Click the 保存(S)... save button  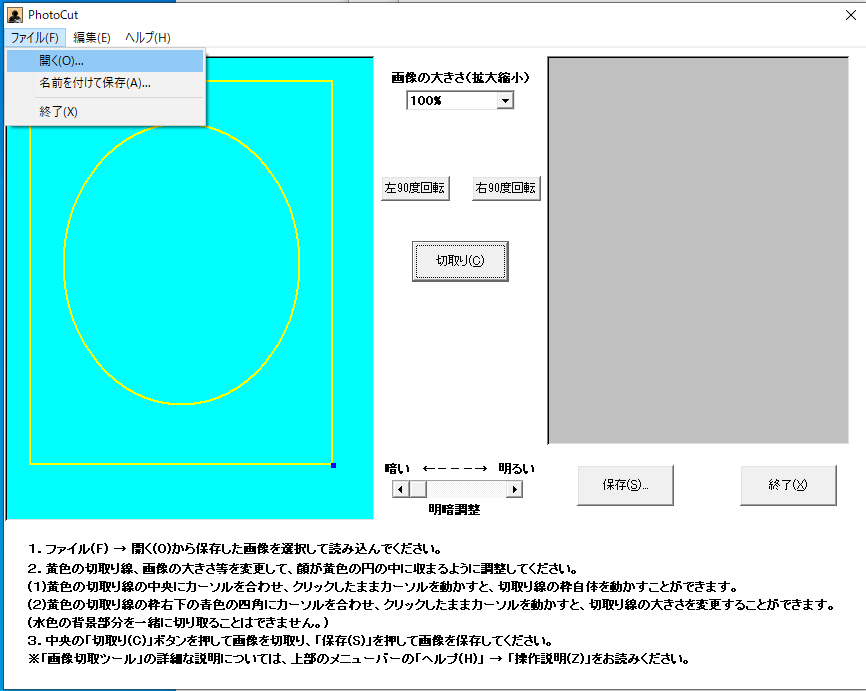point(625,485)
